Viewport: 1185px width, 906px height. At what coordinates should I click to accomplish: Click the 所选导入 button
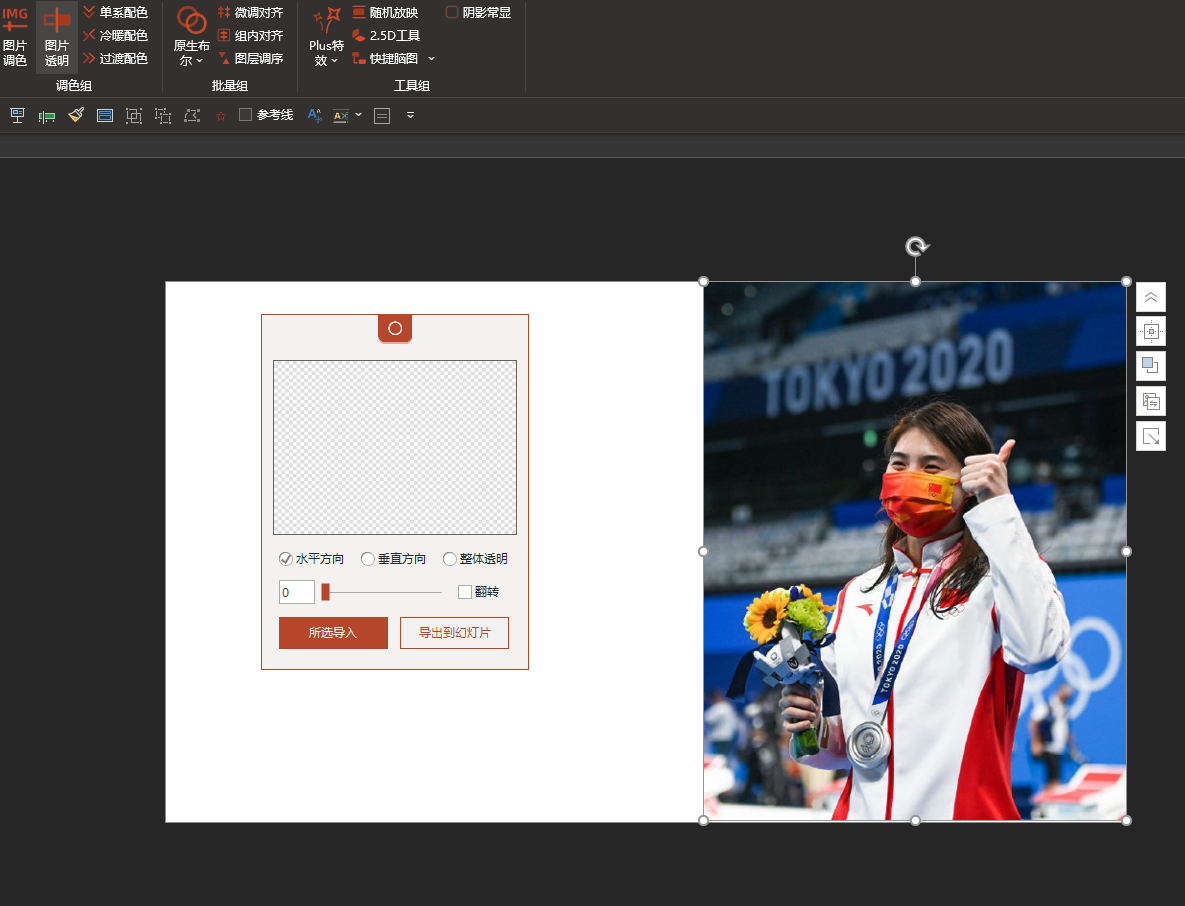[x=333, y=633]
